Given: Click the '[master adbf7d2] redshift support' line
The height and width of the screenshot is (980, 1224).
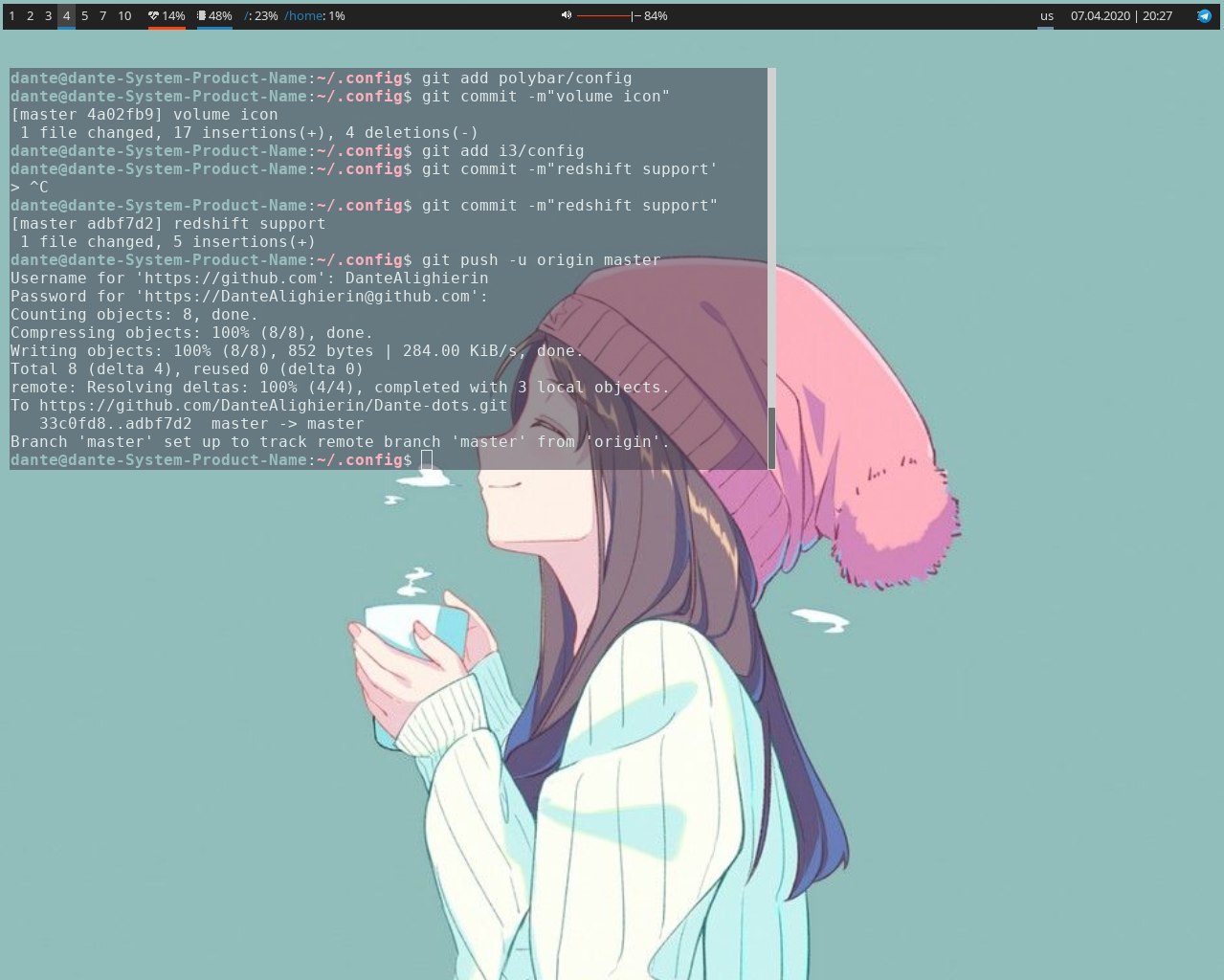Looking at the screenshot, I should 168,224.
